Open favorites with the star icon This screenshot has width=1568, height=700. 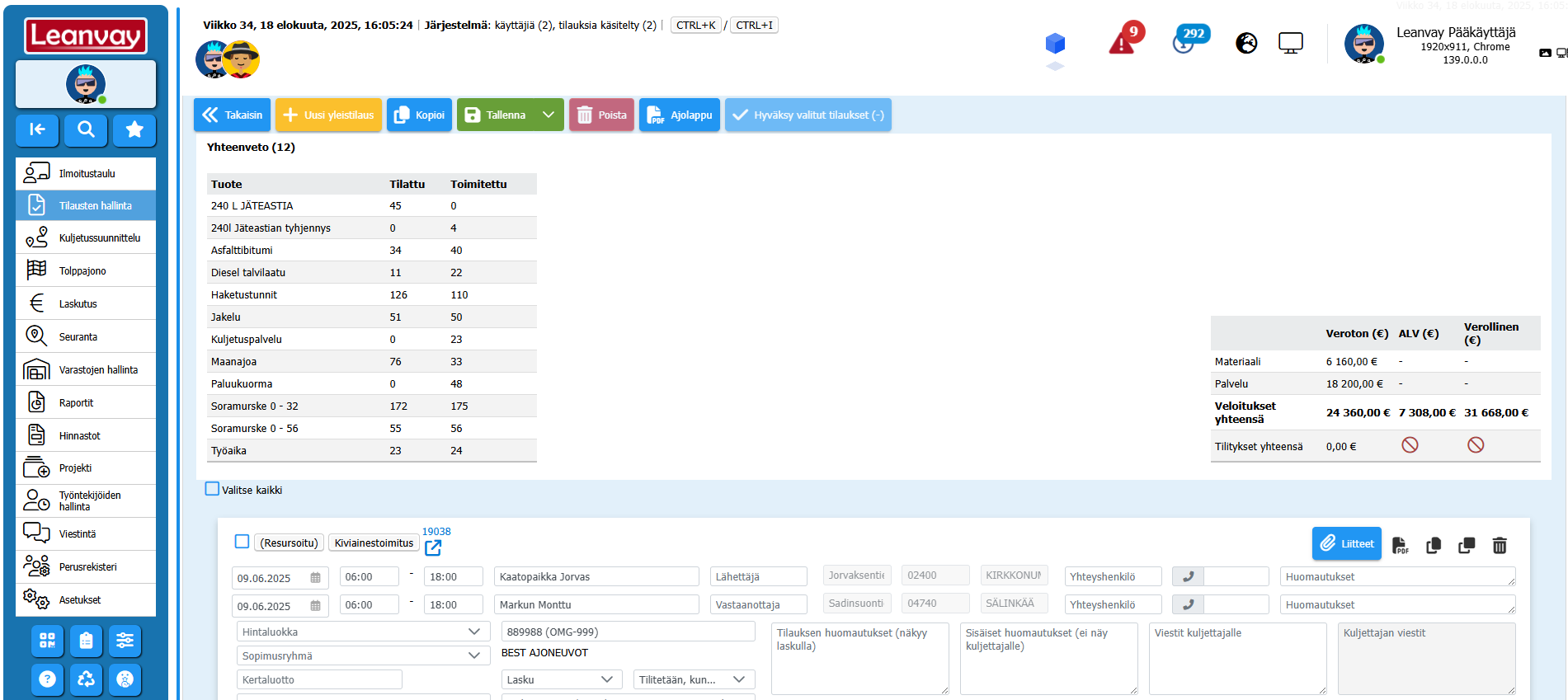(134, 129)
